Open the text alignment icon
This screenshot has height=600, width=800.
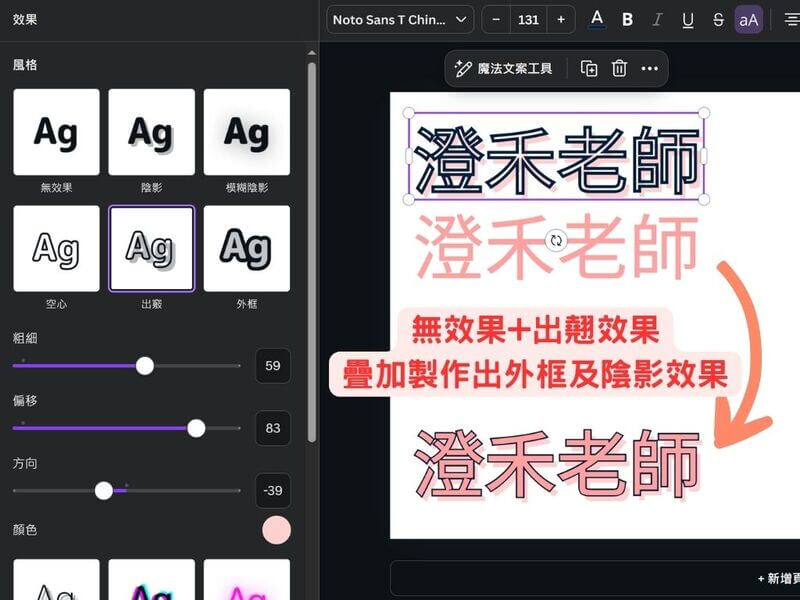pyautogui.click(x=791, y=19)
